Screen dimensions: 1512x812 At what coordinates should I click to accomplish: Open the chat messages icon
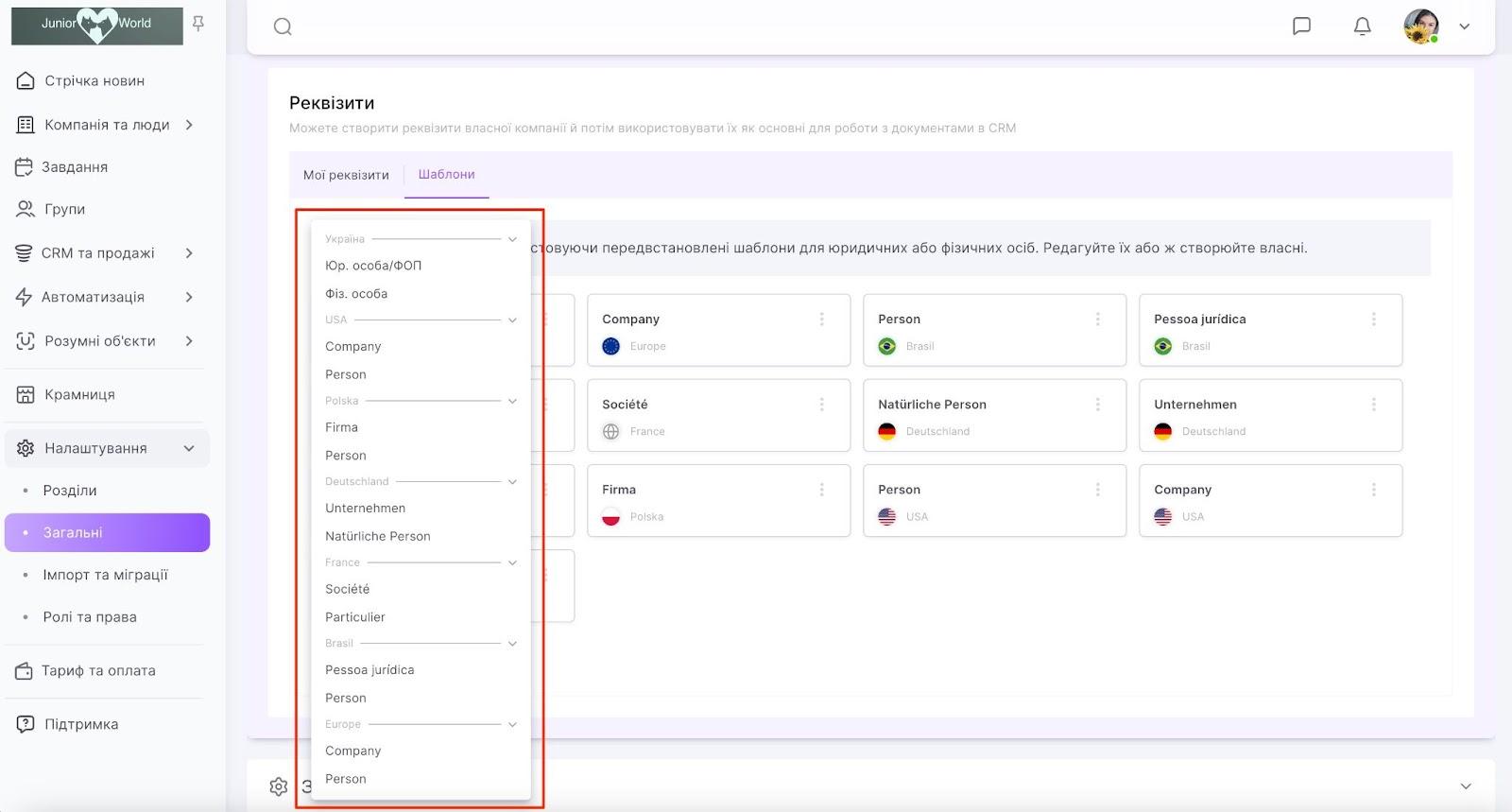click(1301, 26)
